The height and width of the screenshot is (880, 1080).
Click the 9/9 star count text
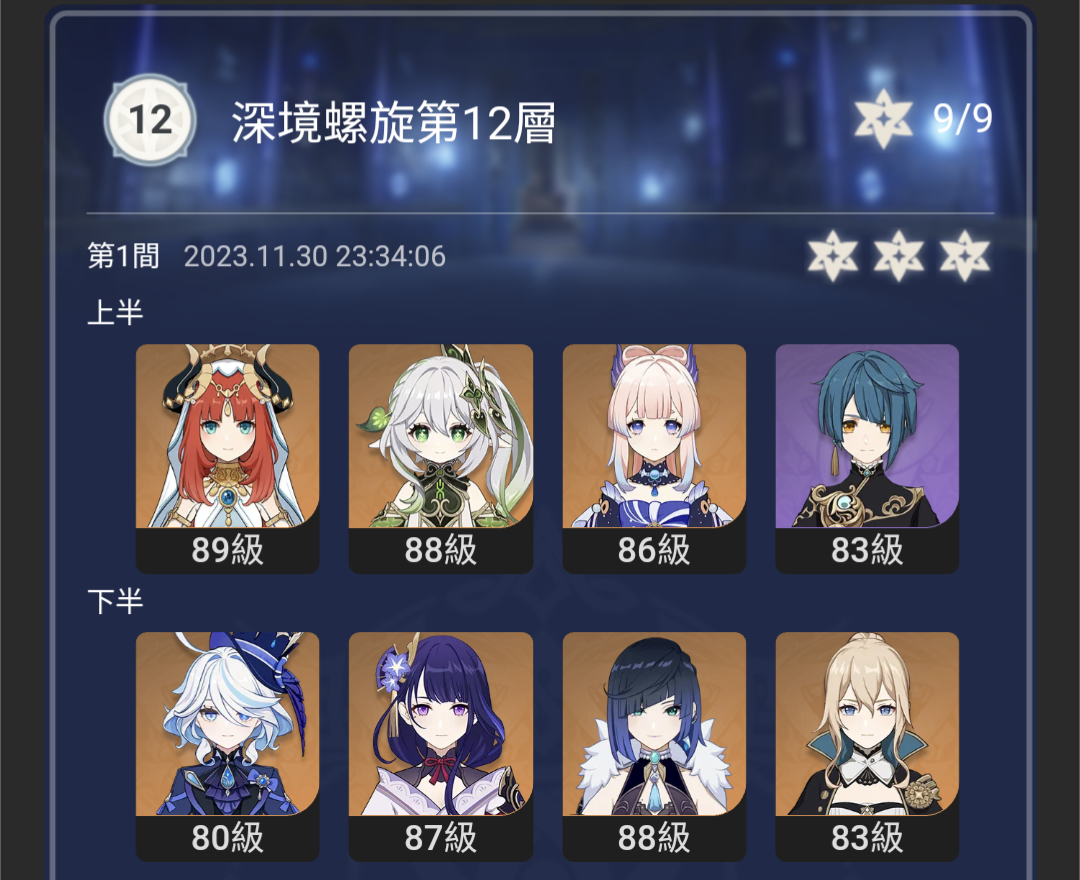[963, 118]
